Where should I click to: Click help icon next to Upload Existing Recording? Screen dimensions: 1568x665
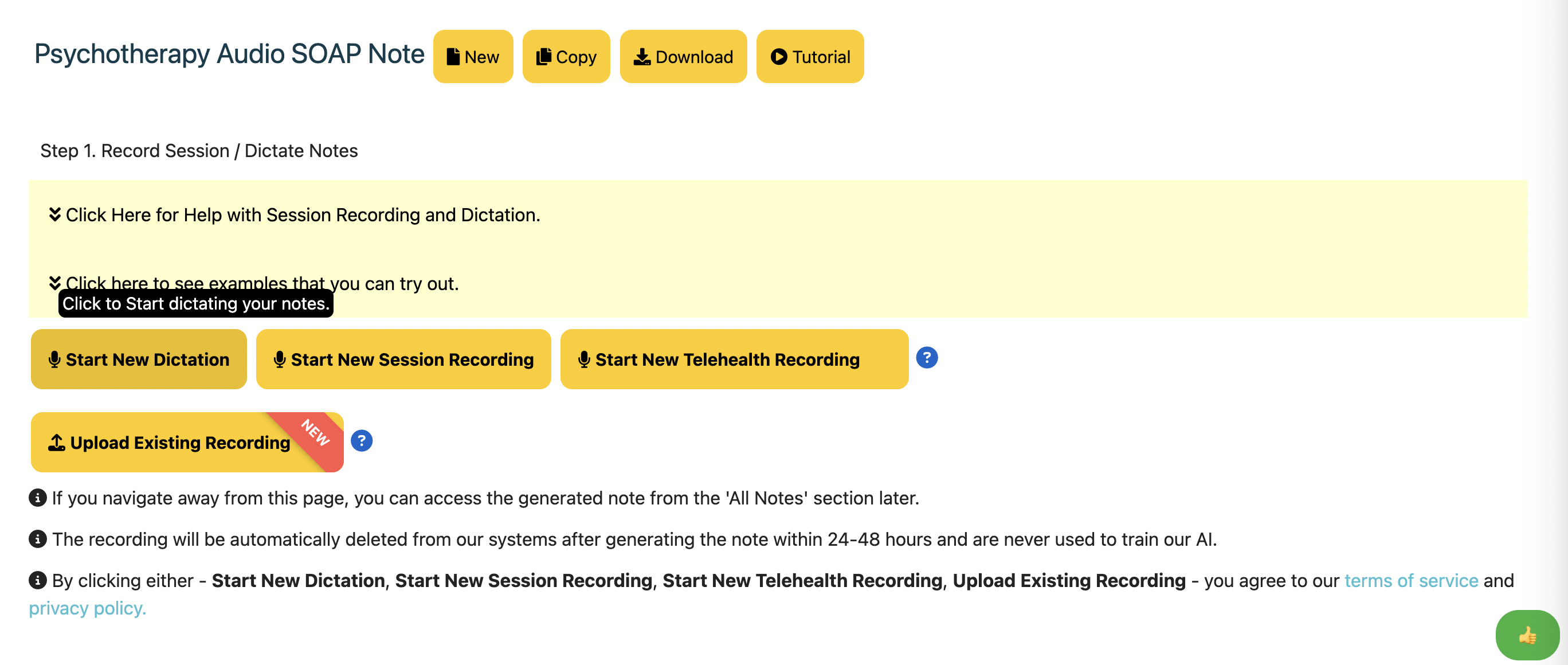pos(362,440)
